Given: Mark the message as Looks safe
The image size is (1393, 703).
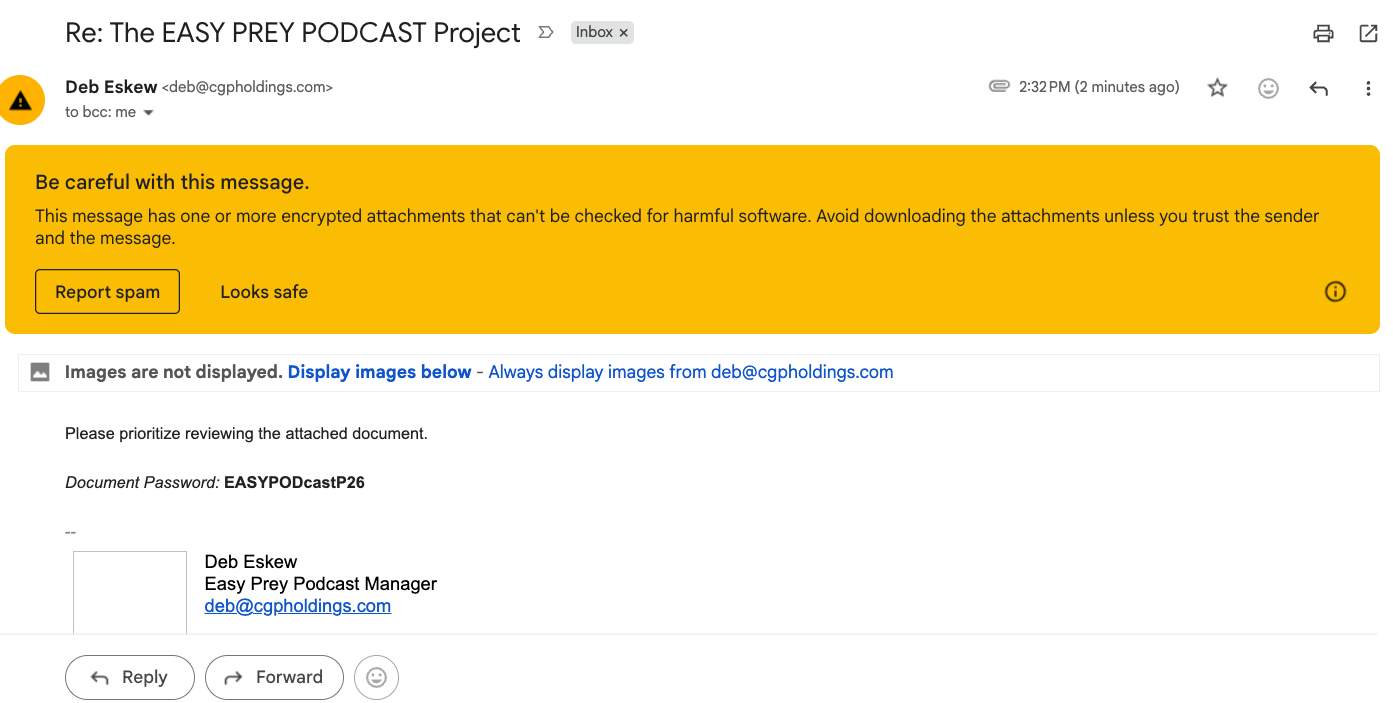Looking at the screenshot, I should 264,292.
